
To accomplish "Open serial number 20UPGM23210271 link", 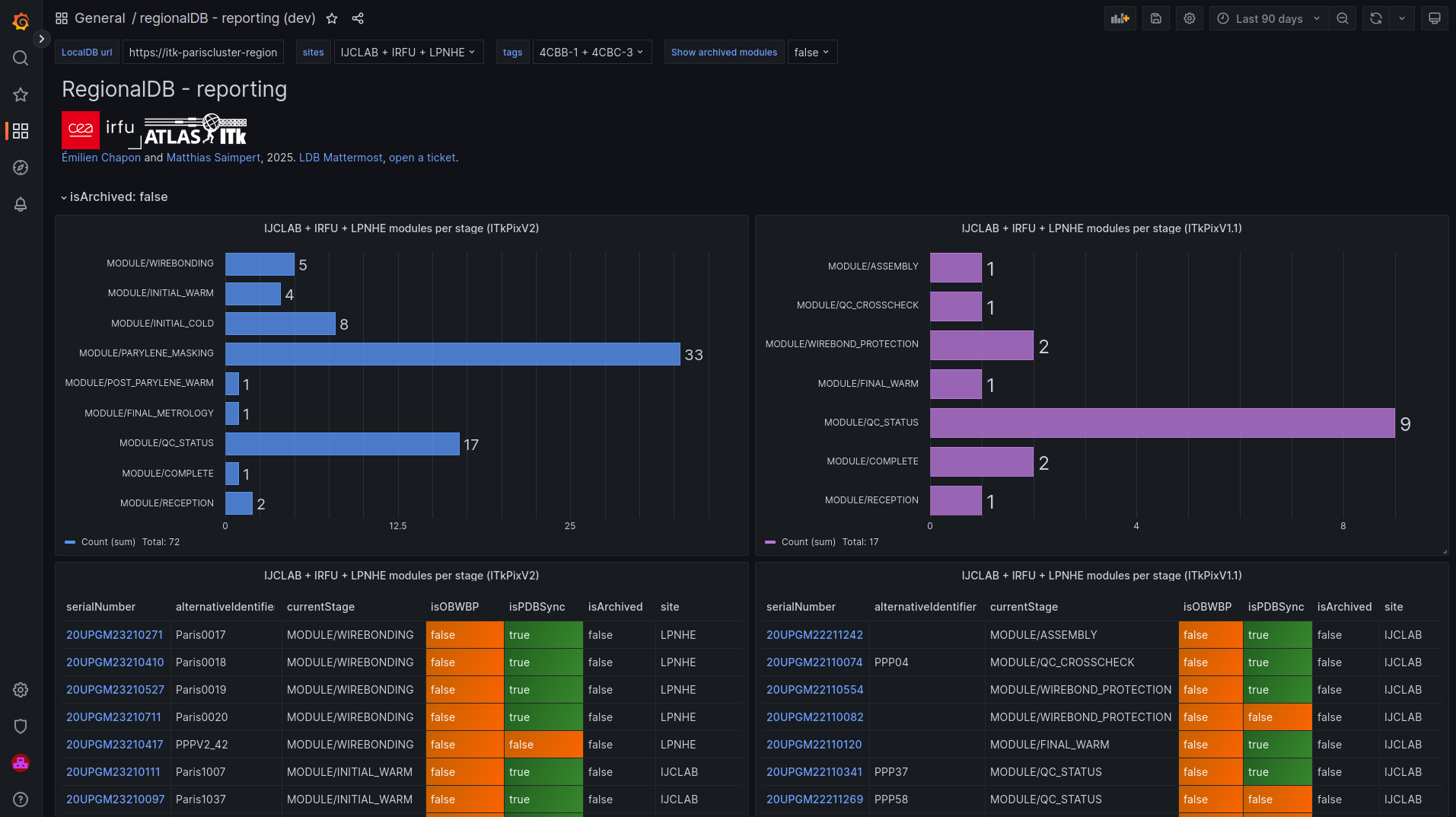I will [x=114, y=635].
